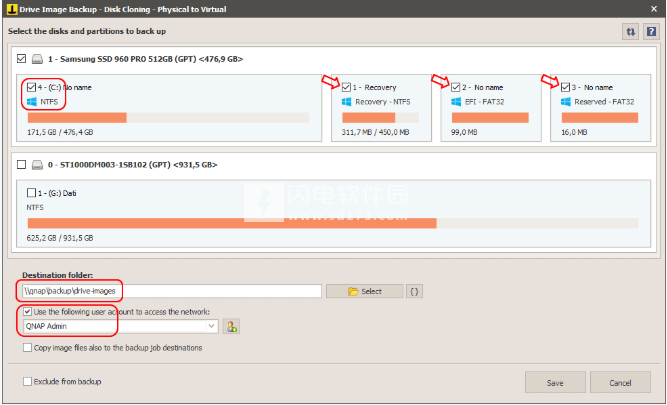Viewport: 667px width, 405px height.
Task: Click the add user account icon
Action: pyautogui.click(x=232, y=326)
